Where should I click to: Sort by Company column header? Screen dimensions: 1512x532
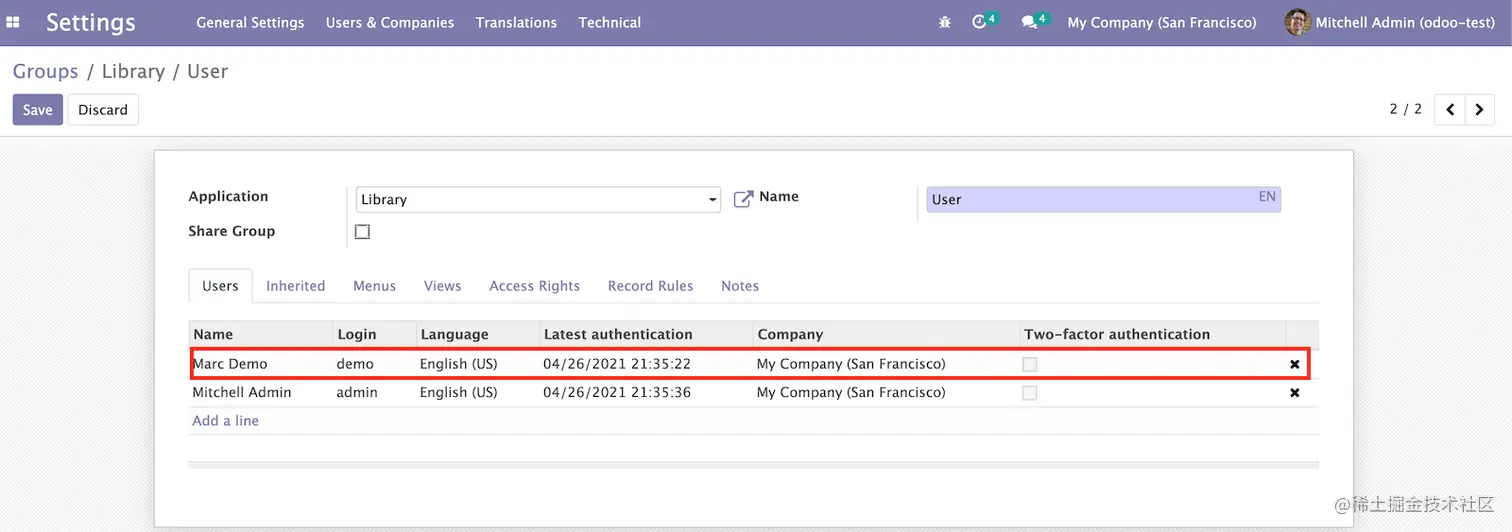click(x=886, y=335)
